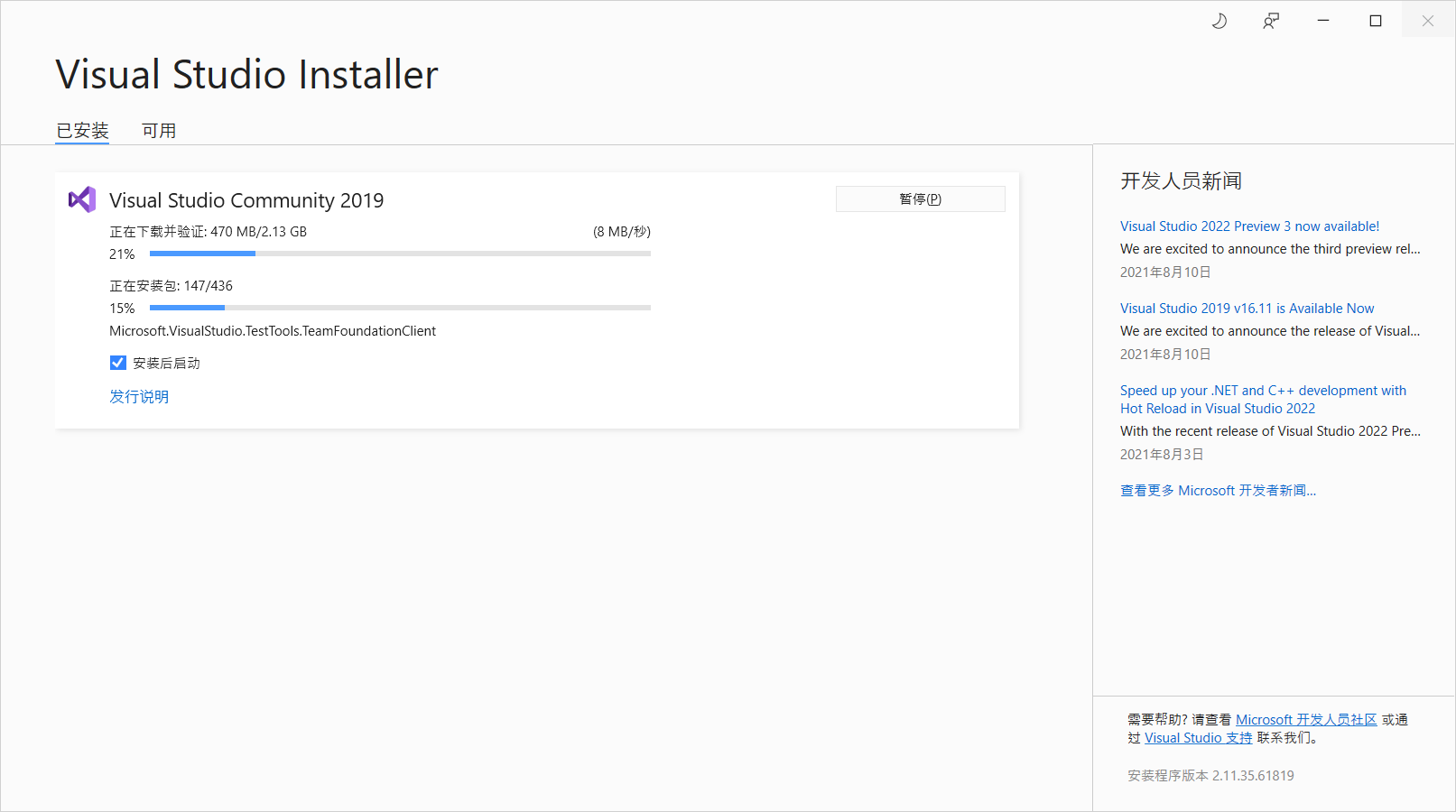Click the 15% install percentage label

[x=122, y=309]
